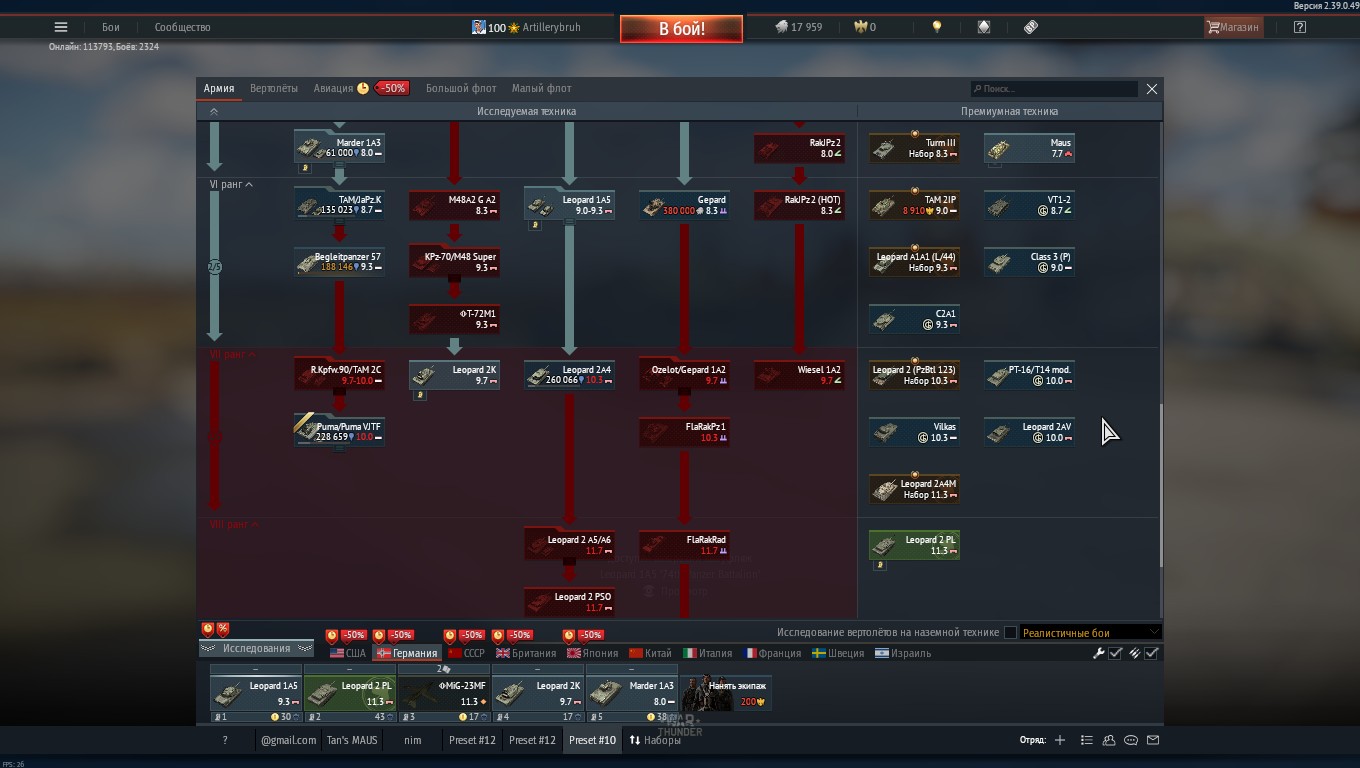The height and width of the screenshot is (768, 1360).
Task: Click the wrench repair icon
Action: point(1099,653)
